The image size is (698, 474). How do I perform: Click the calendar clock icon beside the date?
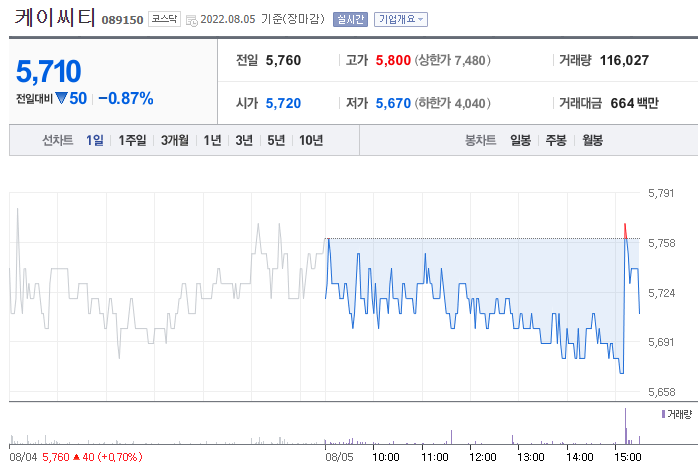[x=192, y=20]
